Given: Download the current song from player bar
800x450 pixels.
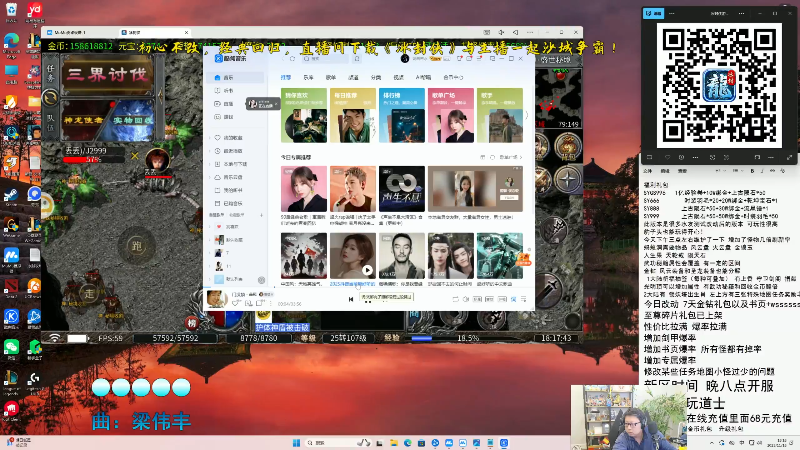Looking at the screenshot, I should (x=248, y=303).
